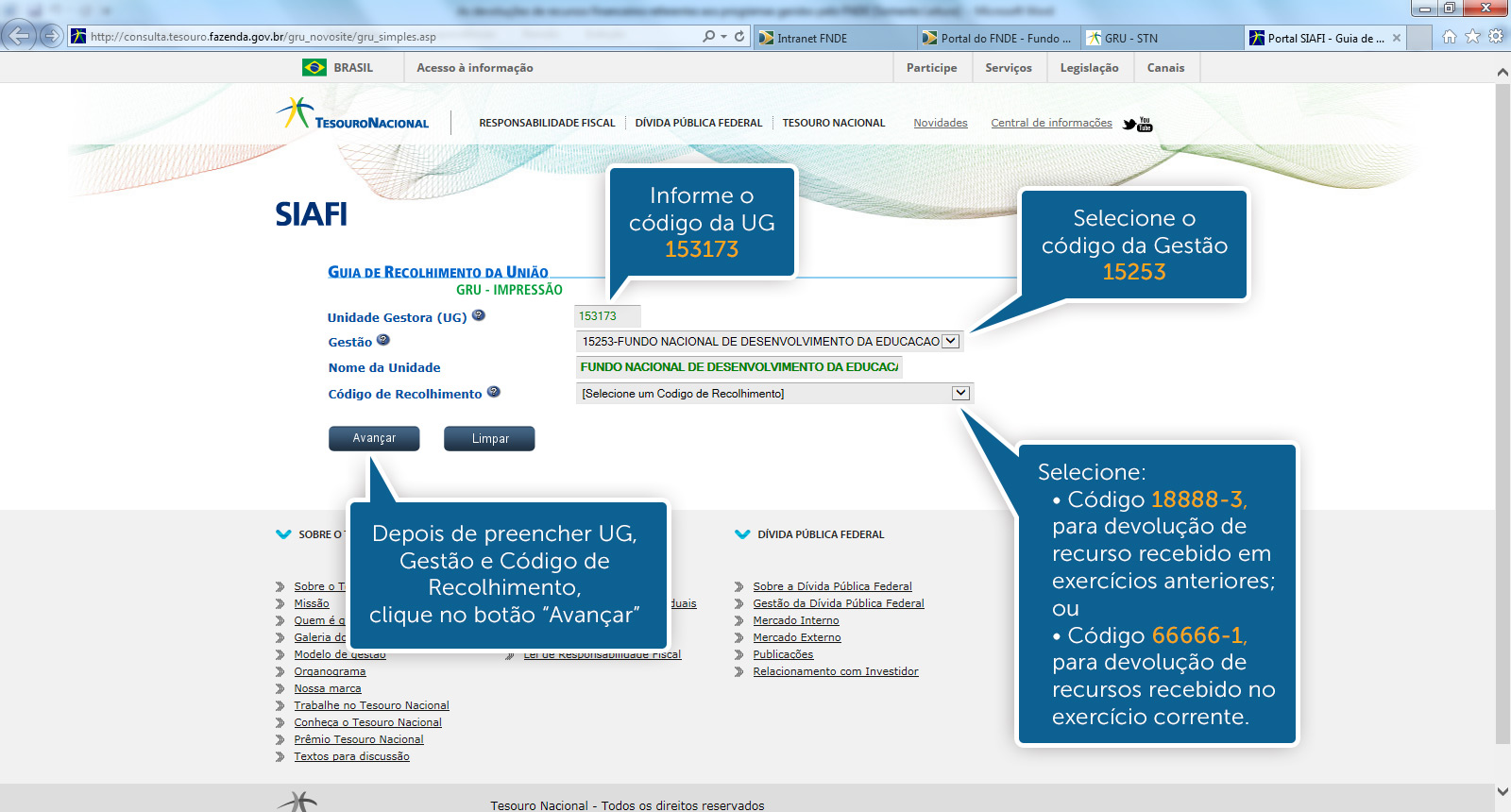
Task: Open the Gestão dropdown list
Action: pos(951,341)
